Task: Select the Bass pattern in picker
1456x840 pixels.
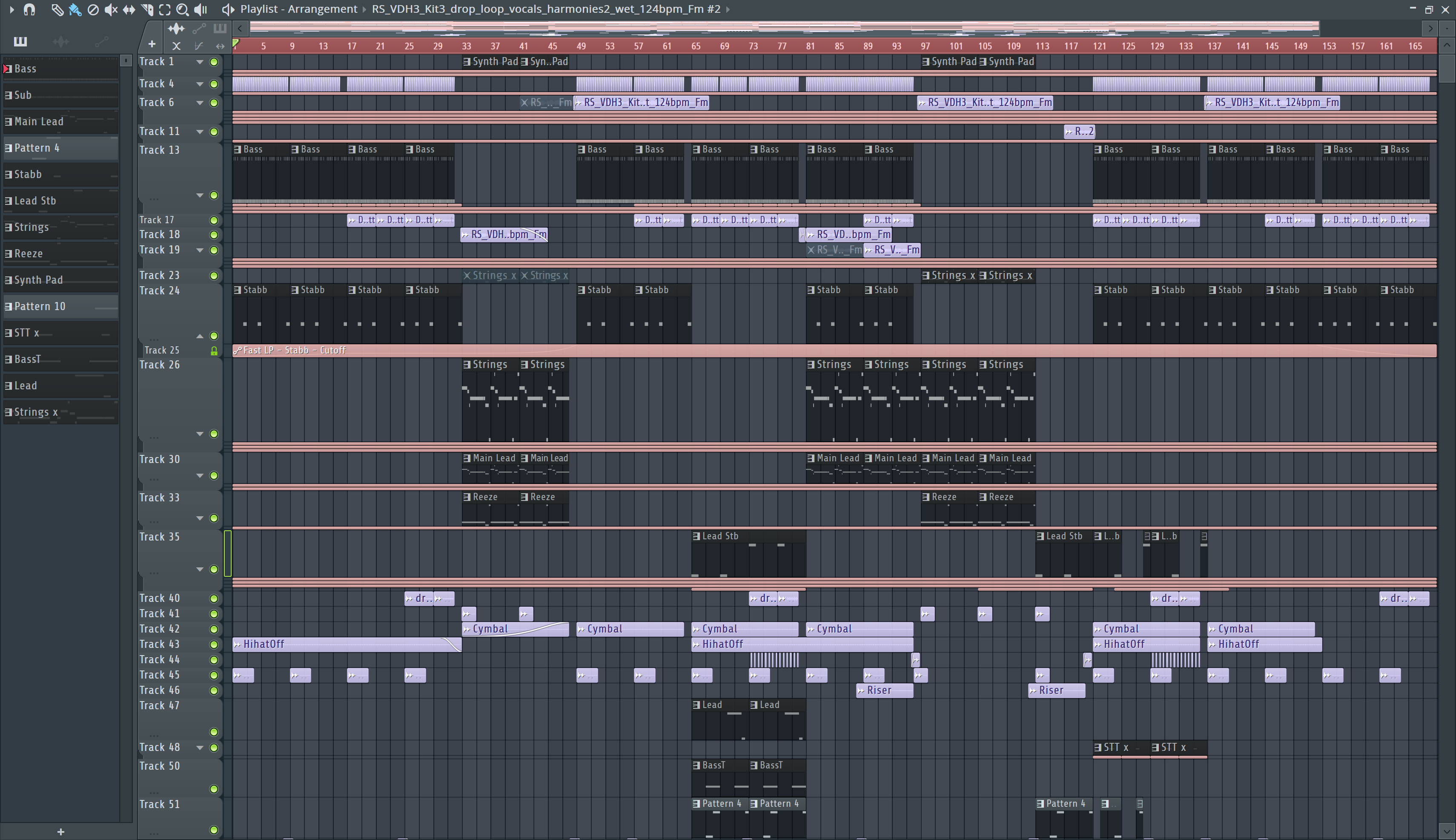Action: (x=60, y=69)
